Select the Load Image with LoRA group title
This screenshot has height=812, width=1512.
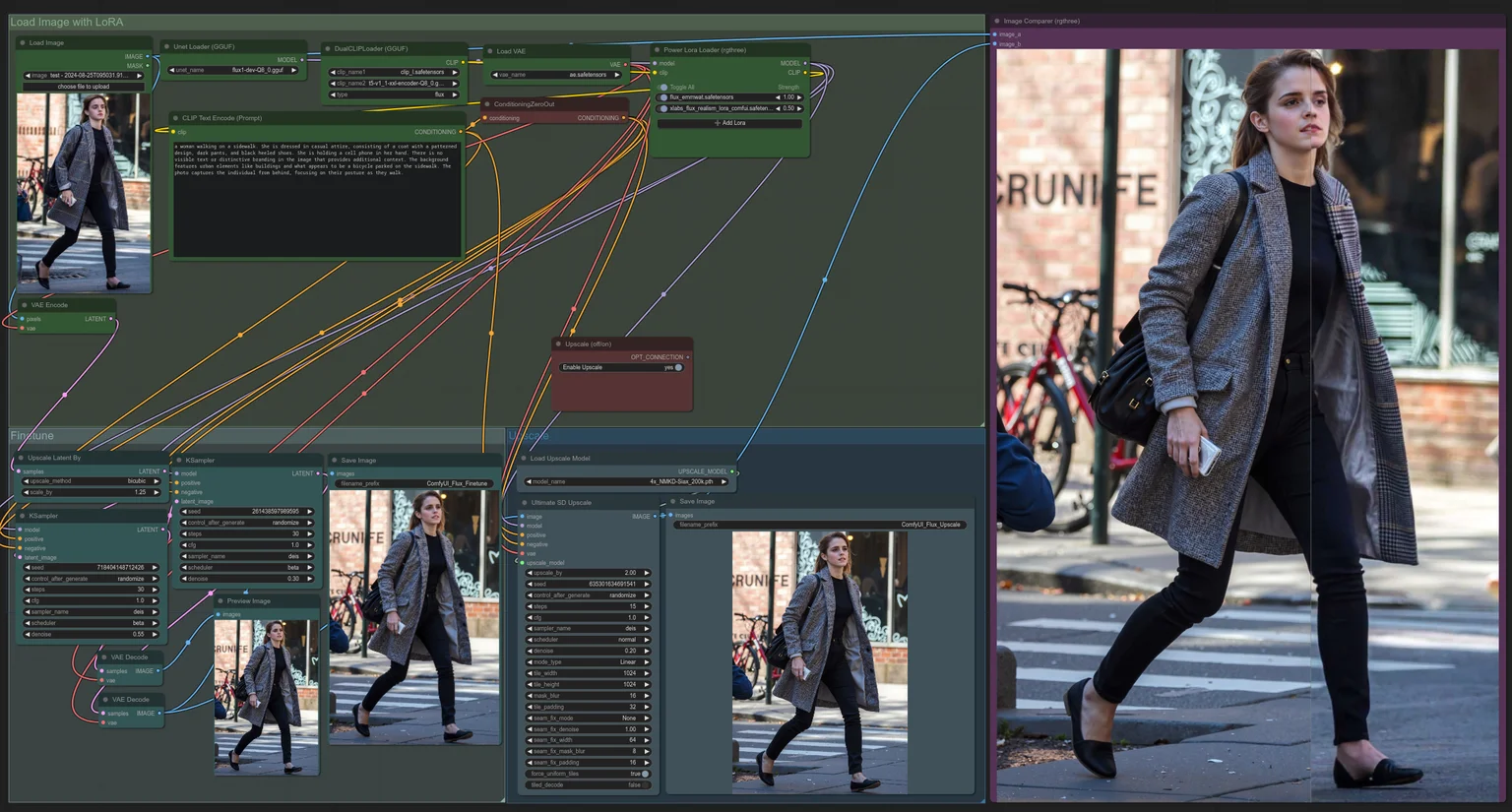(x=67, y=22)
